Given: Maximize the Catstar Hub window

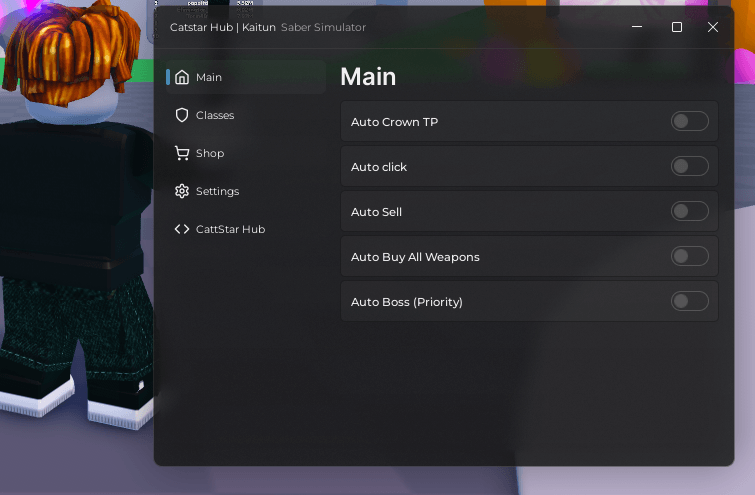Looking at the screenshot, I should click(677, 27).
